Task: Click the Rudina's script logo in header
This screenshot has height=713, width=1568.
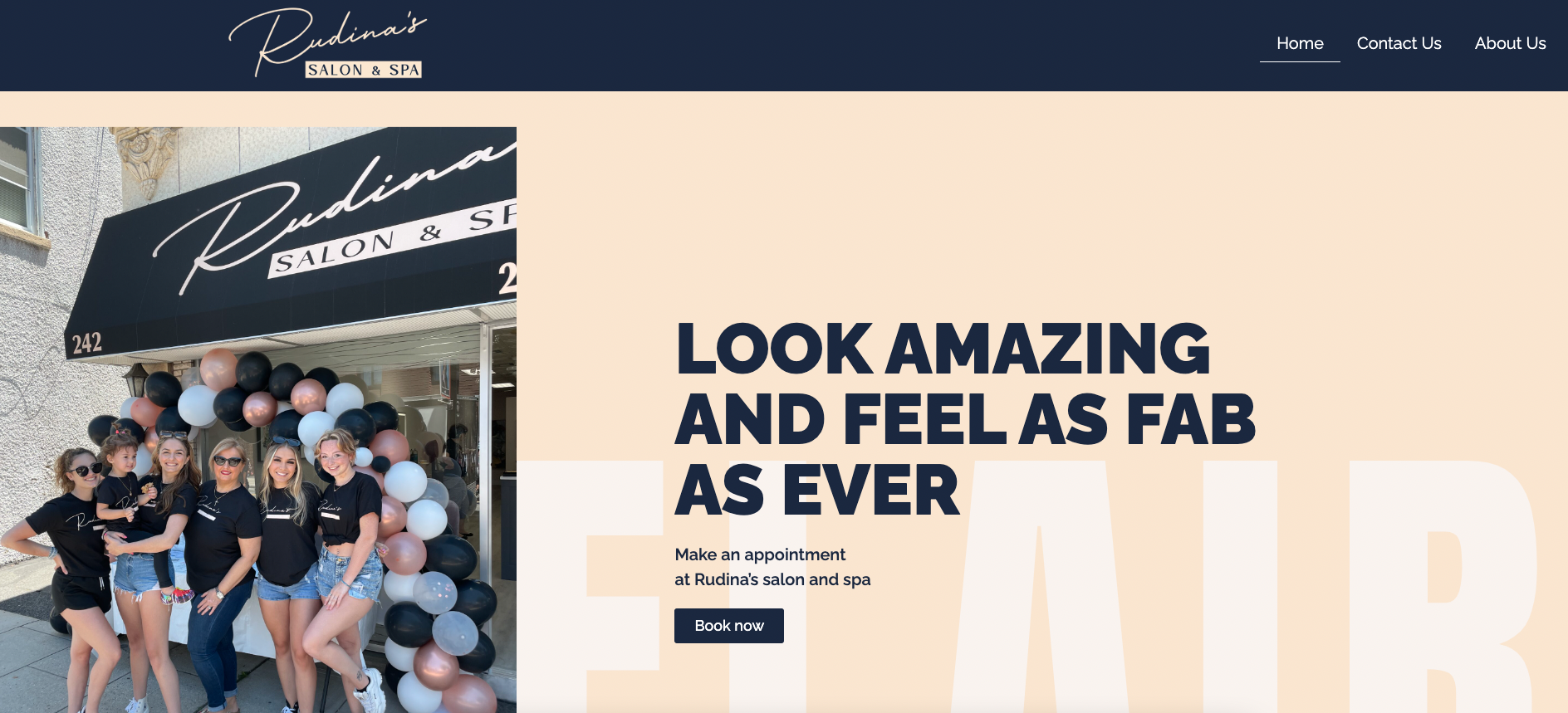Action: [326, 42]
